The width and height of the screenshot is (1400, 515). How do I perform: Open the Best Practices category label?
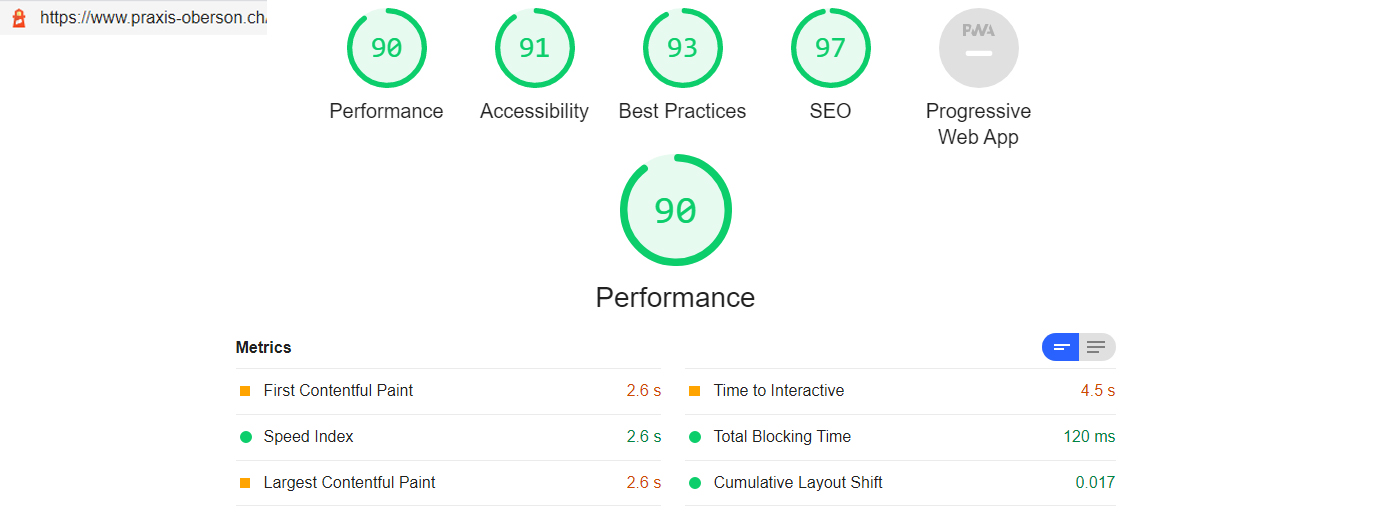[682, 111]
